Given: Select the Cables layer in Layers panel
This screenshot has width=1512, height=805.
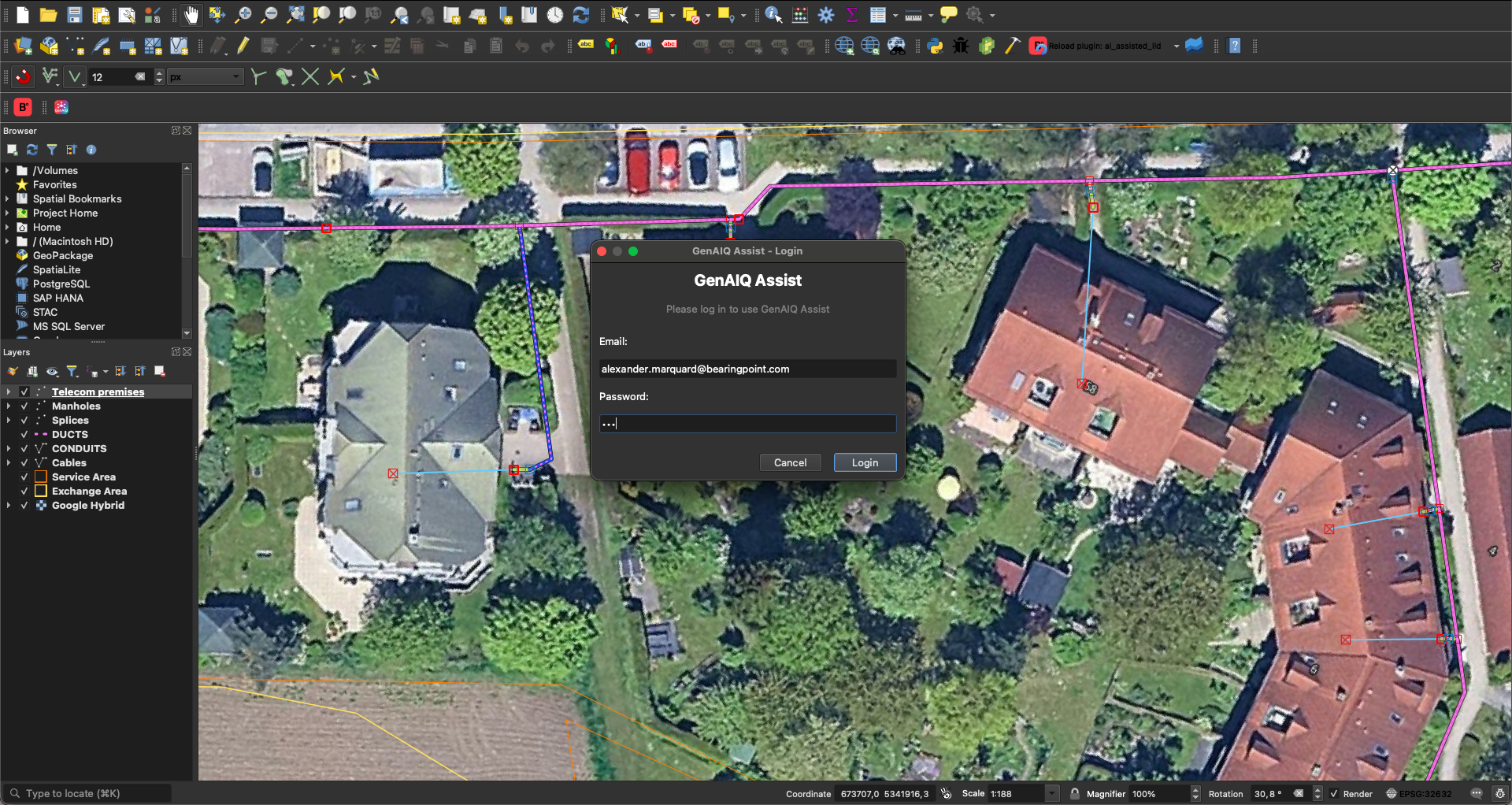Looking at the screenshot, I should coord(69,463).
